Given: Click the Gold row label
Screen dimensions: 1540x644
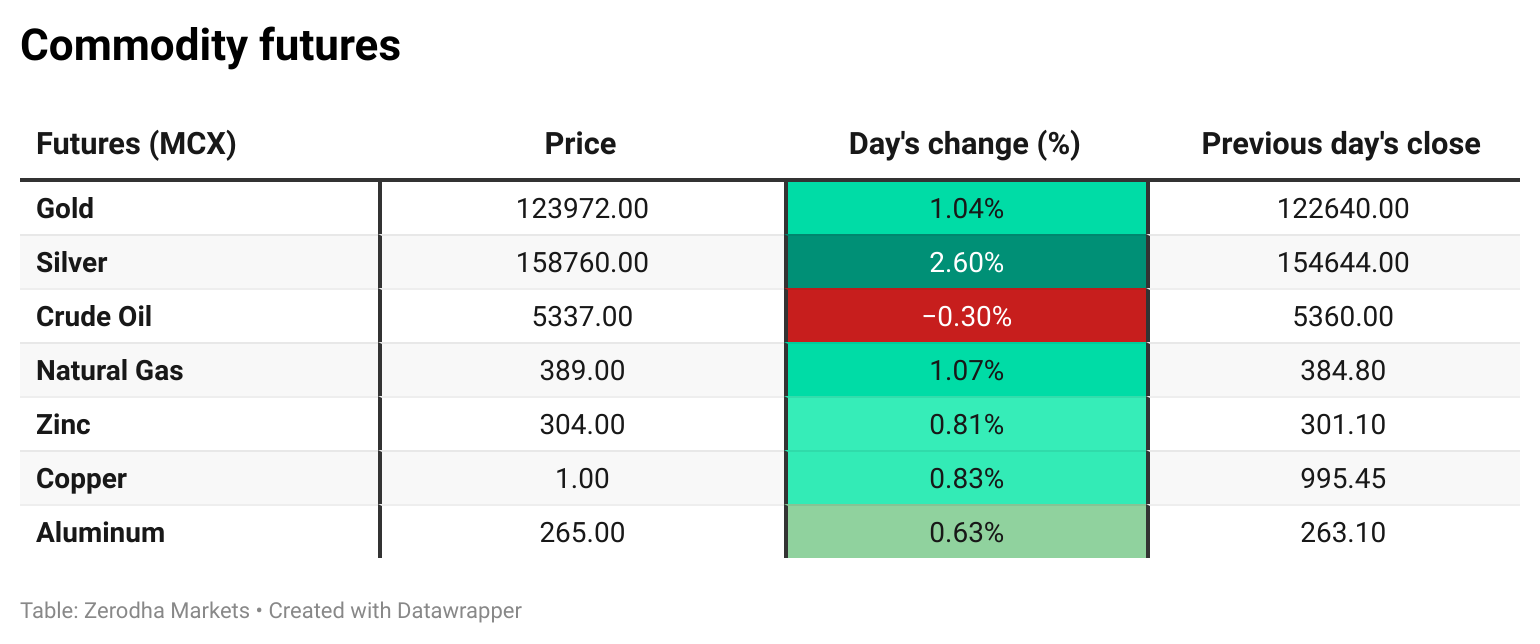Looking at the screenshot, I should (x=65, y=209).
